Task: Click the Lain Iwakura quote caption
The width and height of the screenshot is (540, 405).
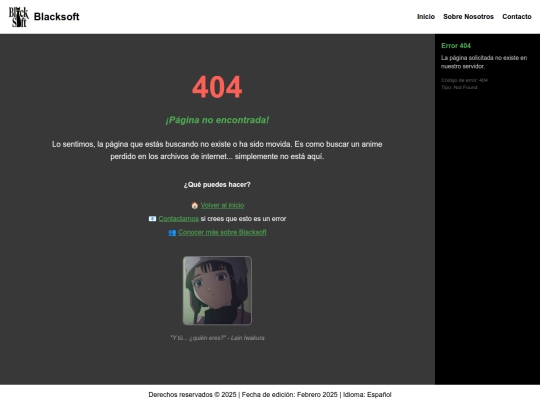Action: pos(217,338)
